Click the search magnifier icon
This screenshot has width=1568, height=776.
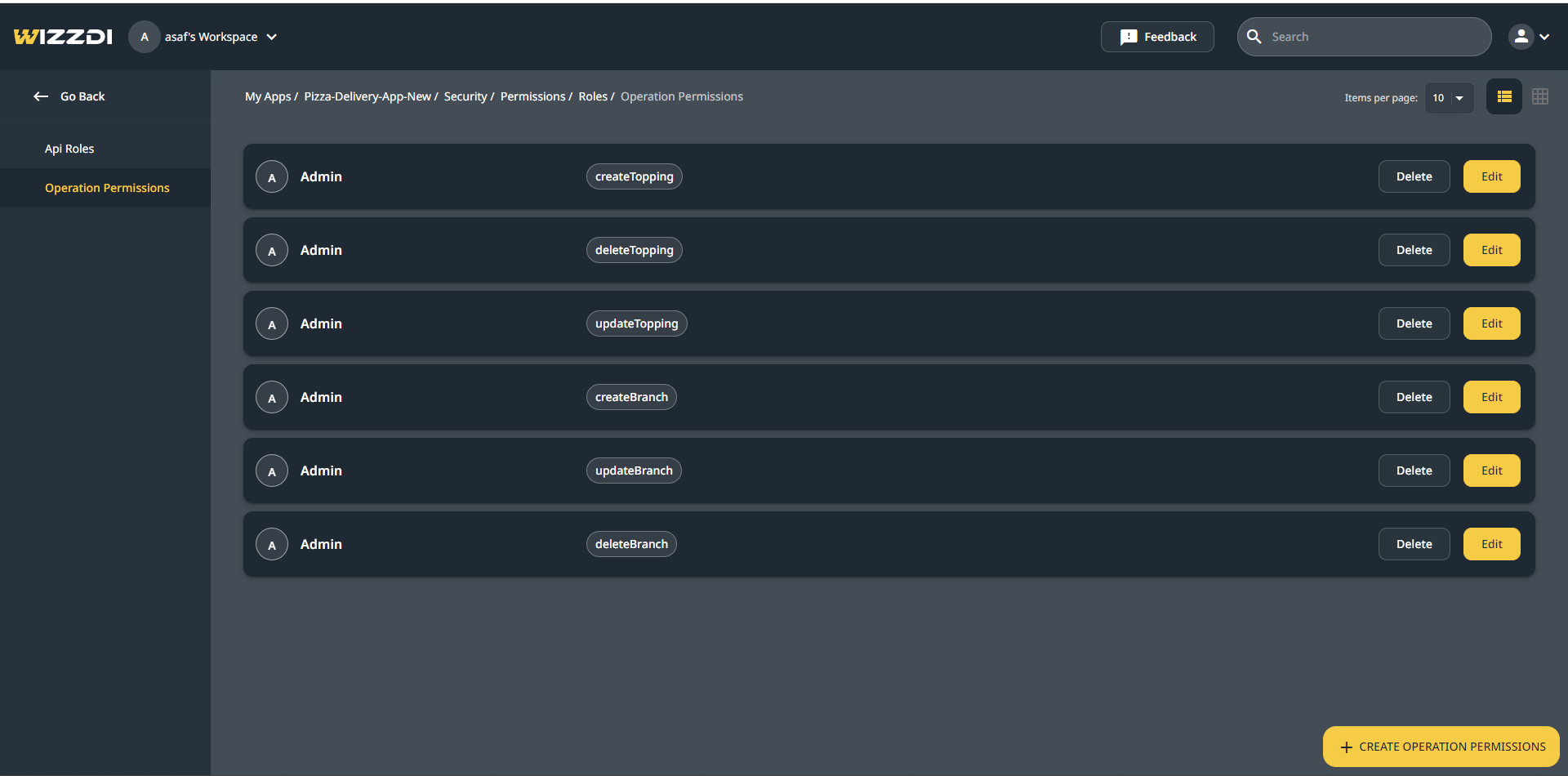pyautogui.click(x=1254, y=37)
